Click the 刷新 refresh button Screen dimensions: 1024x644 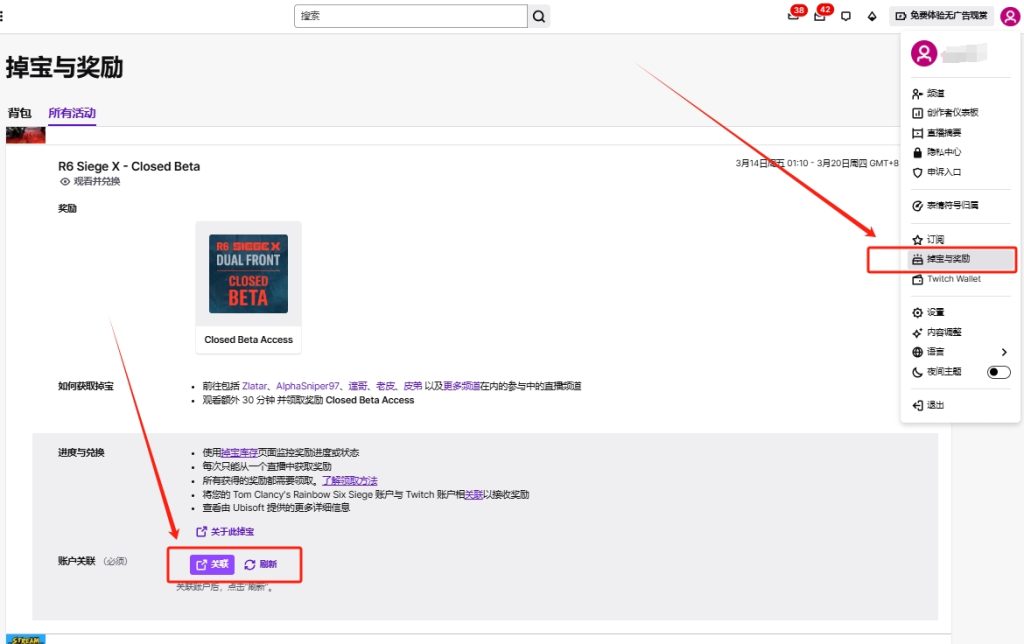pyautogui.click(x=261, y=564)
